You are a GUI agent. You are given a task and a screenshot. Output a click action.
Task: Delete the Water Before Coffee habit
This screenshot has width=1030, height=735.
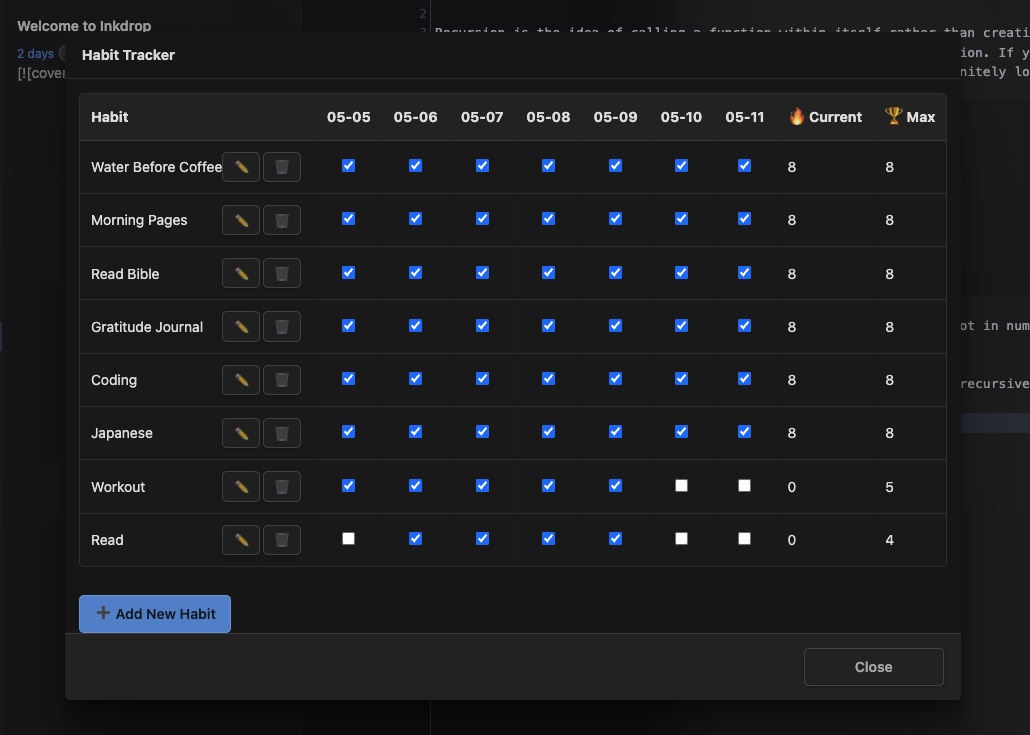click(282, 167)
